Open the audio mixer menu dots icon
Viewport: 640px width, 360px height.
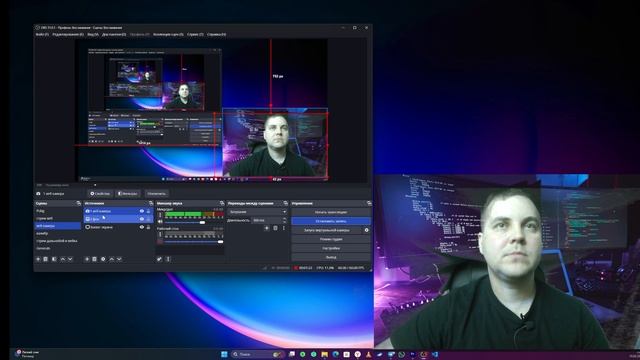point(168,259)
